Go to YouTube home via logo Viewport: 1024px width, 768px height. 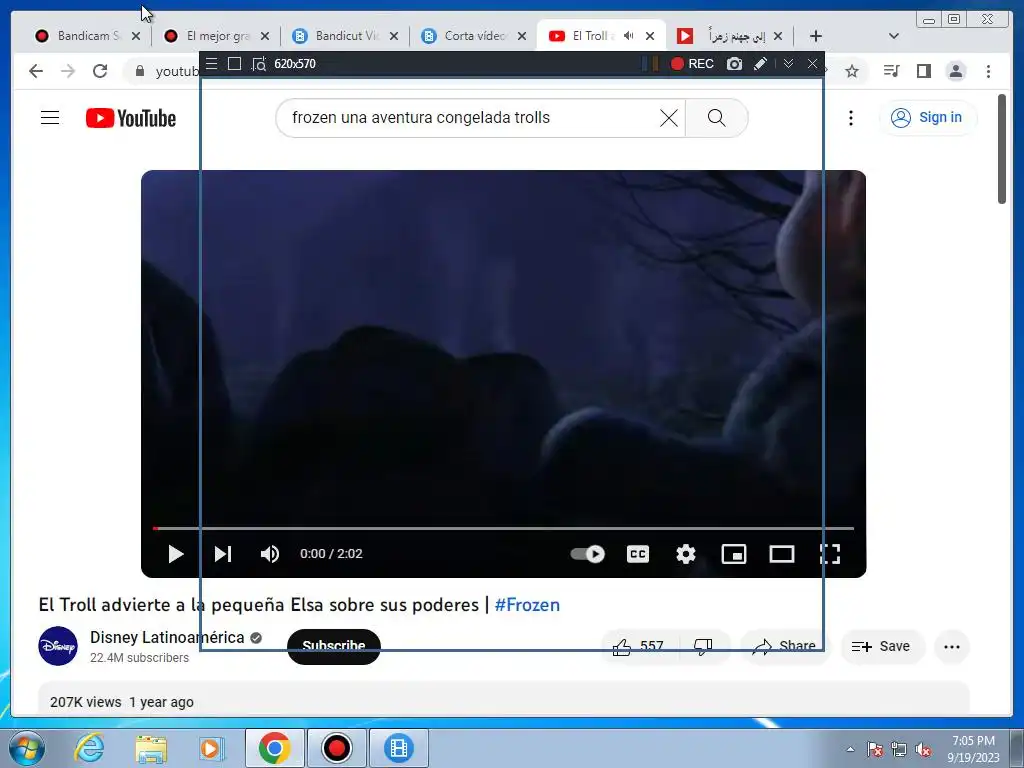coord(131,118)
